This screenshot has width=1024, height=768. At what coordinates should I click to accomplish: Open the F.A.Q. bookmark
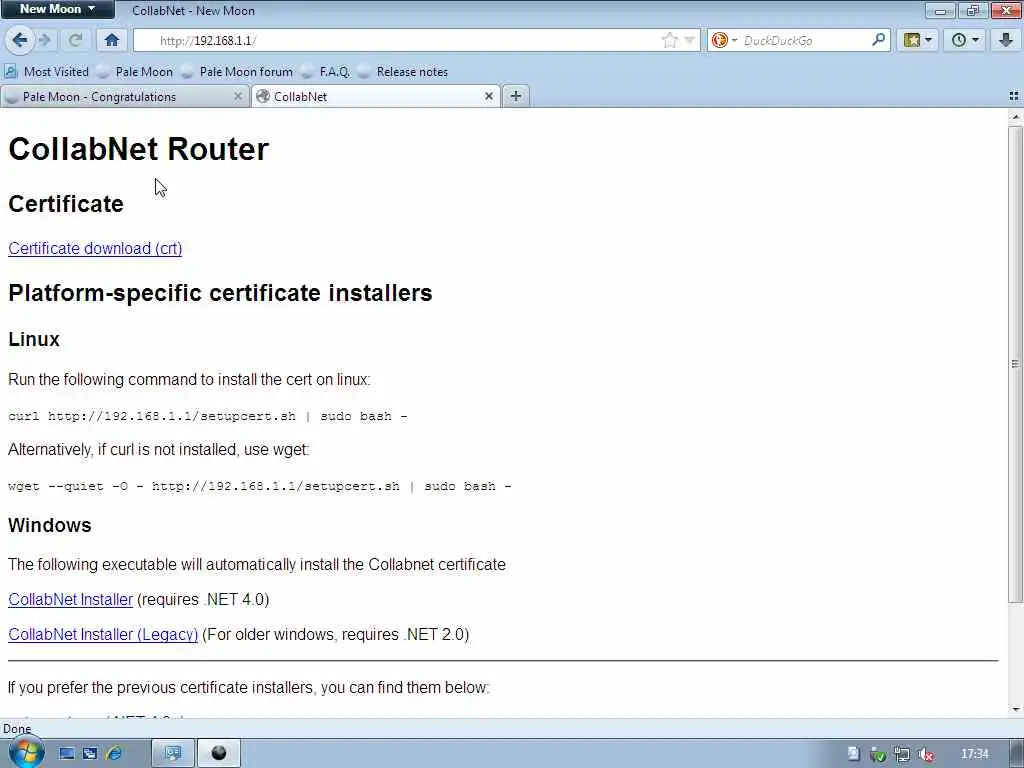coord(326,72)
